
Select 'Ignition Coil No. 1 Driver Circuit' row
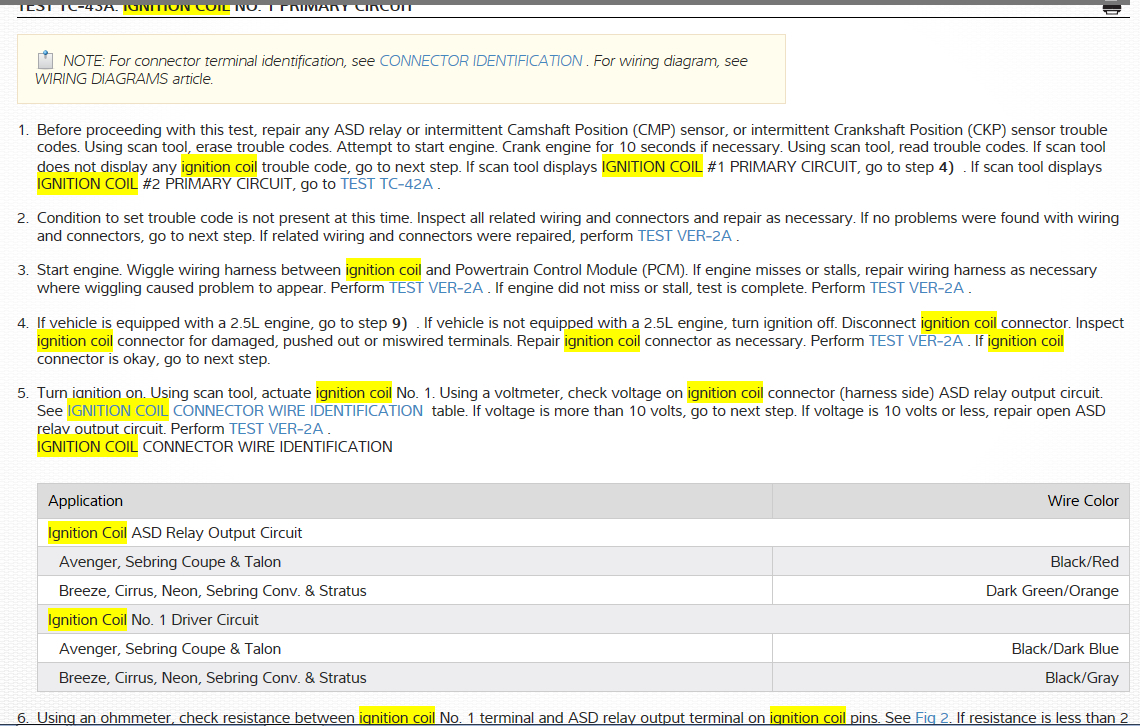(583, 620)
